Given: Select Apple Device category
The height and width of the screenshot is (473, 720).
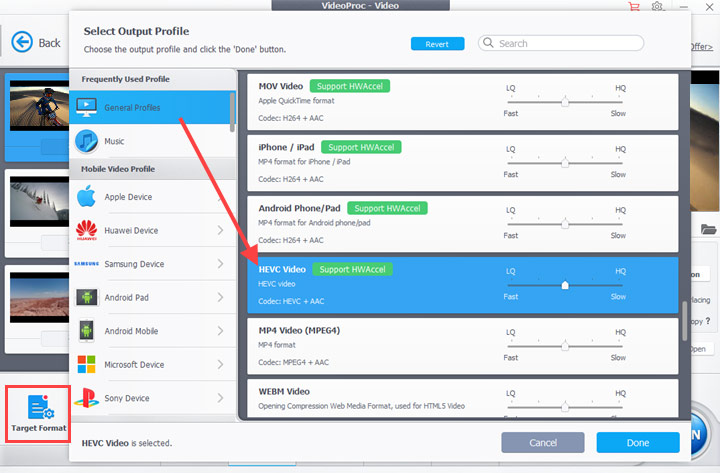Looking at the screenshot, I should [x=150, y=197].
